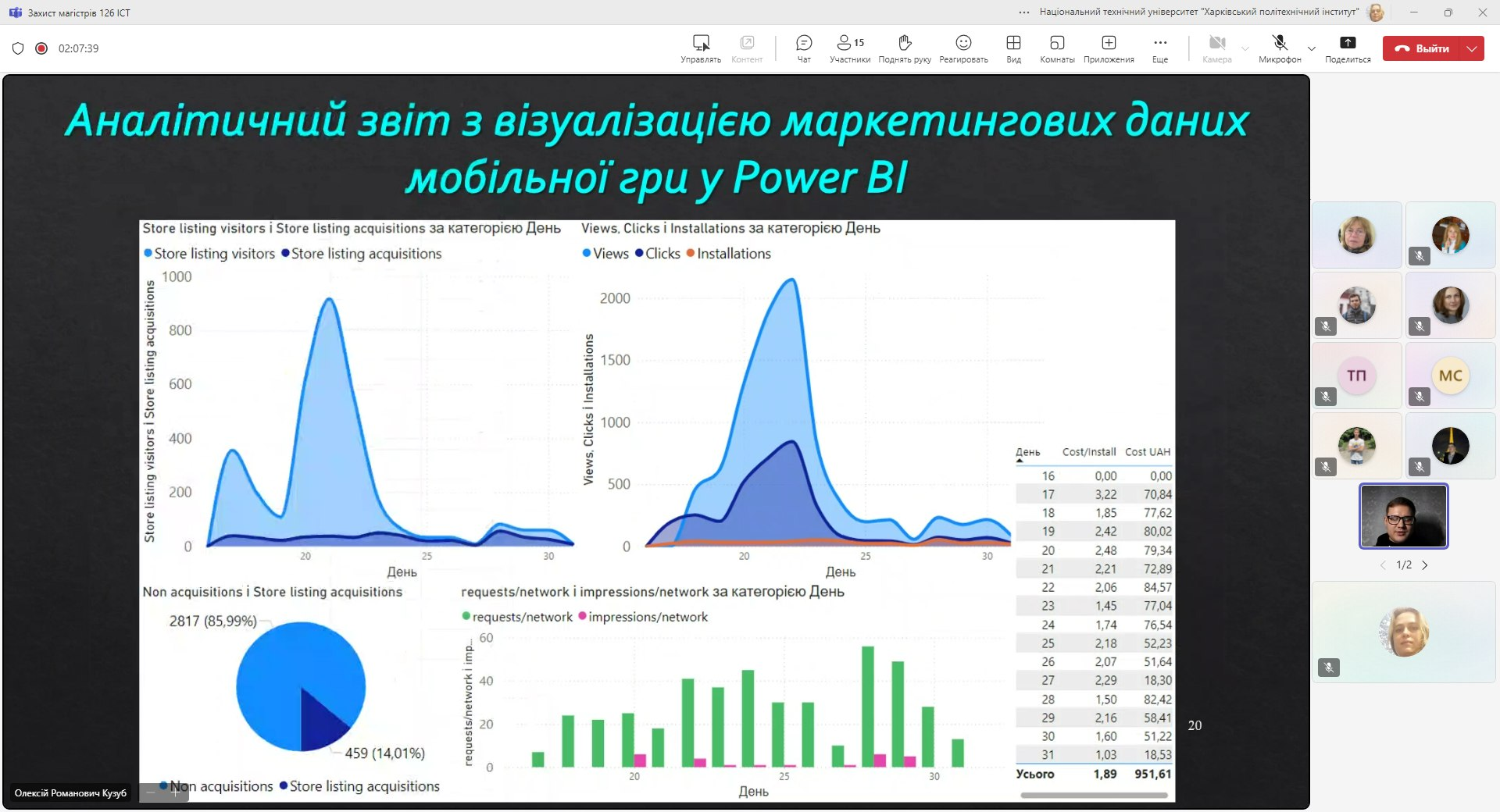The image size is (1500, 812).
Task: Click the pie label 2817 (85,99%)
Action: [212, 621]
